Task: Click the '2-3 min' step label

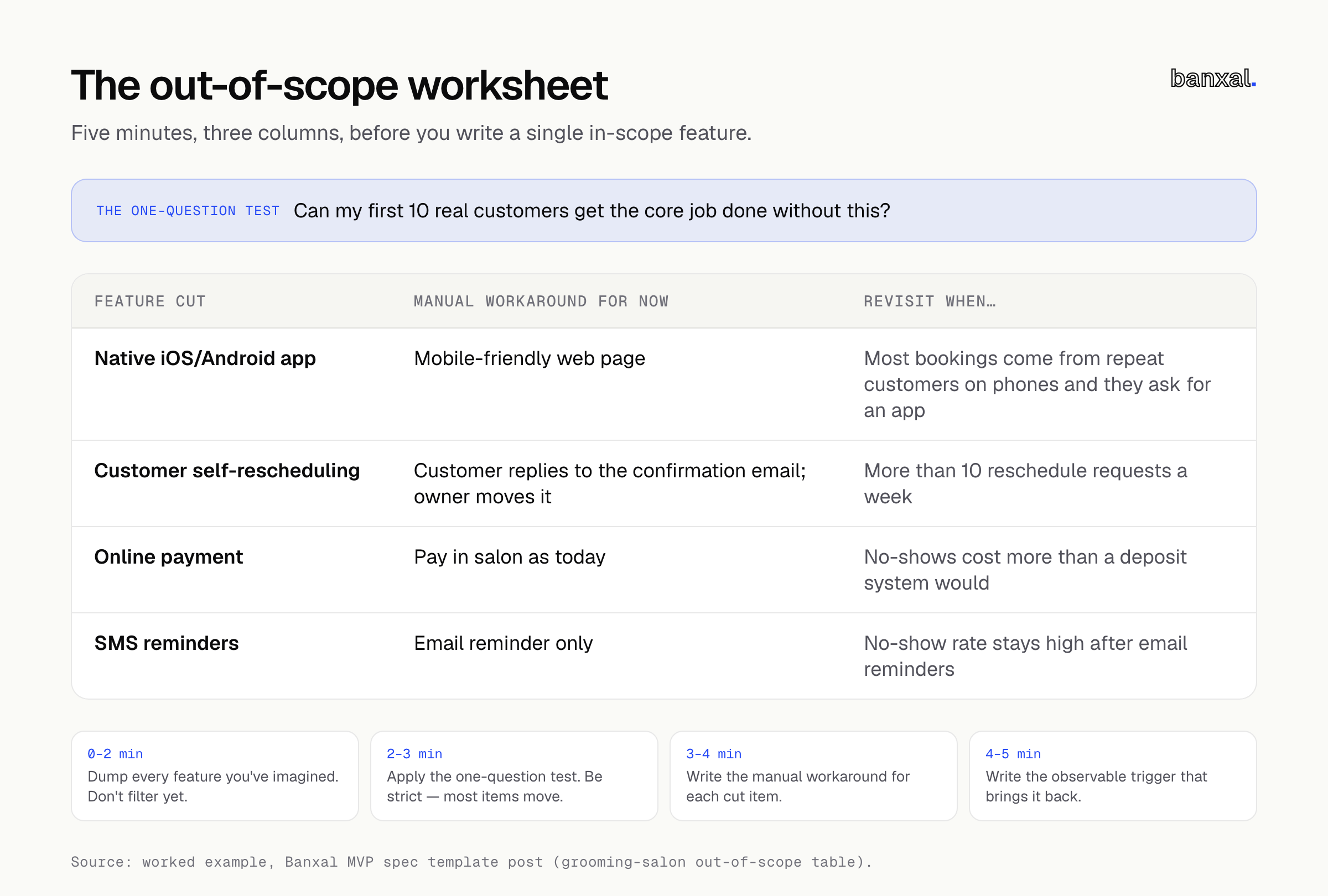Action: point(414,754)
